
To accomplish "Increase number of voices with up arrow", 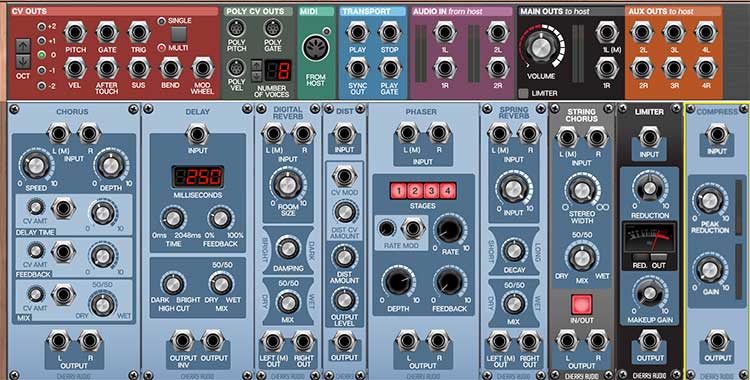I will 257,65.
